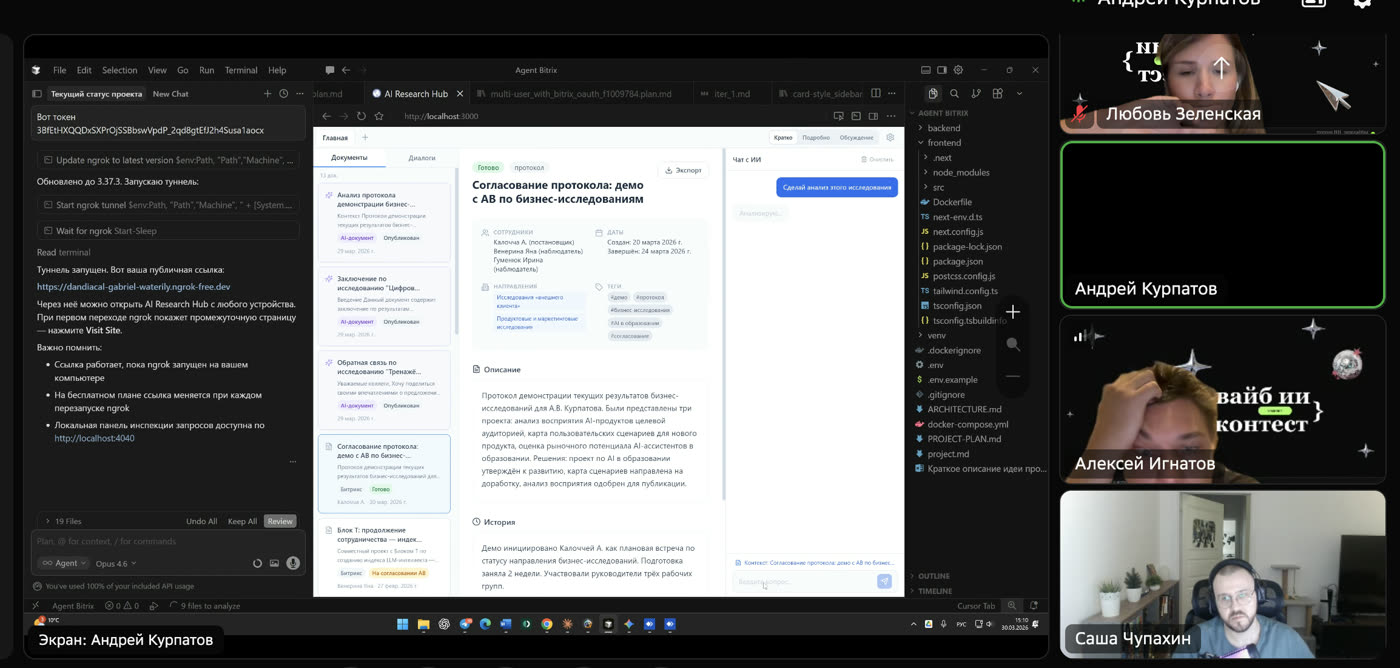Image resolution: width=1400 pixels, height=668 pixels.
Task: Open settings gear in AI Research Hub
Action: pyautogui.click(x=891, y=137)
